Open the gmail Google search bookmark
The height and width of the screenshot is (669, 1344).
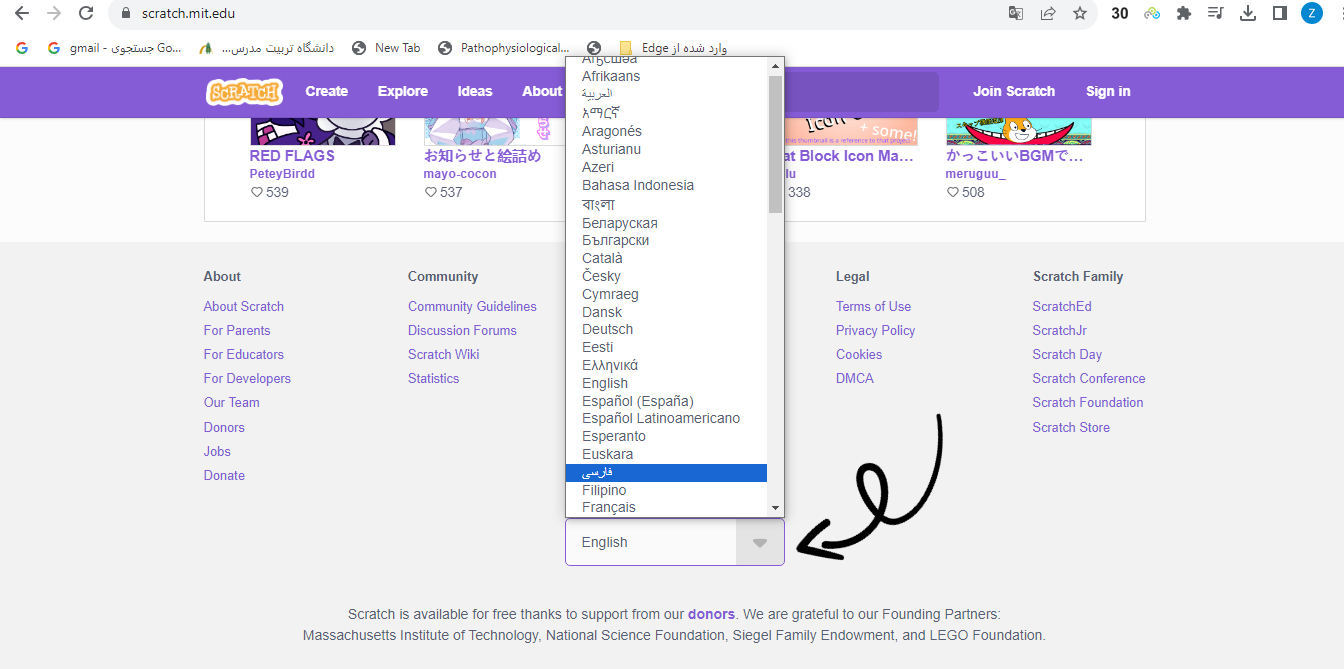pyautogui.click(x=114, y=48)
